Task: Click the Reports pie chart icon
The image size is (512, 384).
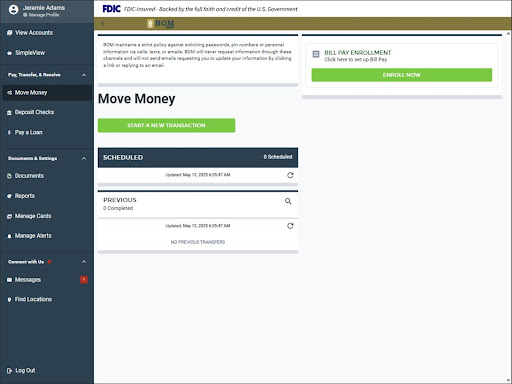Action: click(9, 196)
